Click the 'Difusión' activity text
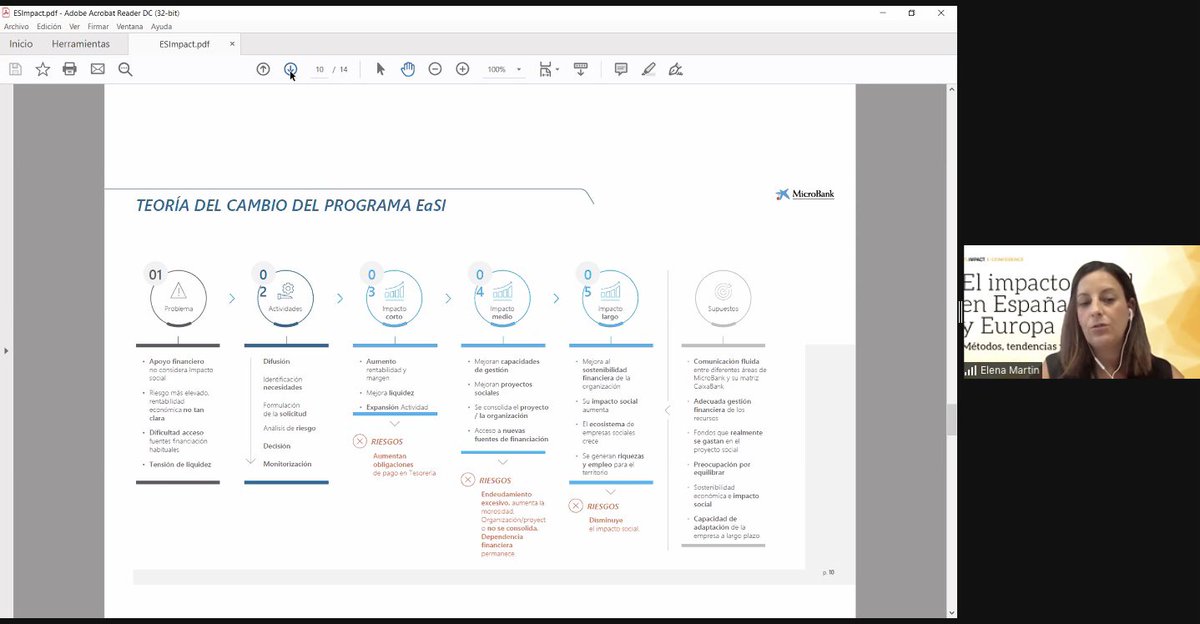 point(277,361)
